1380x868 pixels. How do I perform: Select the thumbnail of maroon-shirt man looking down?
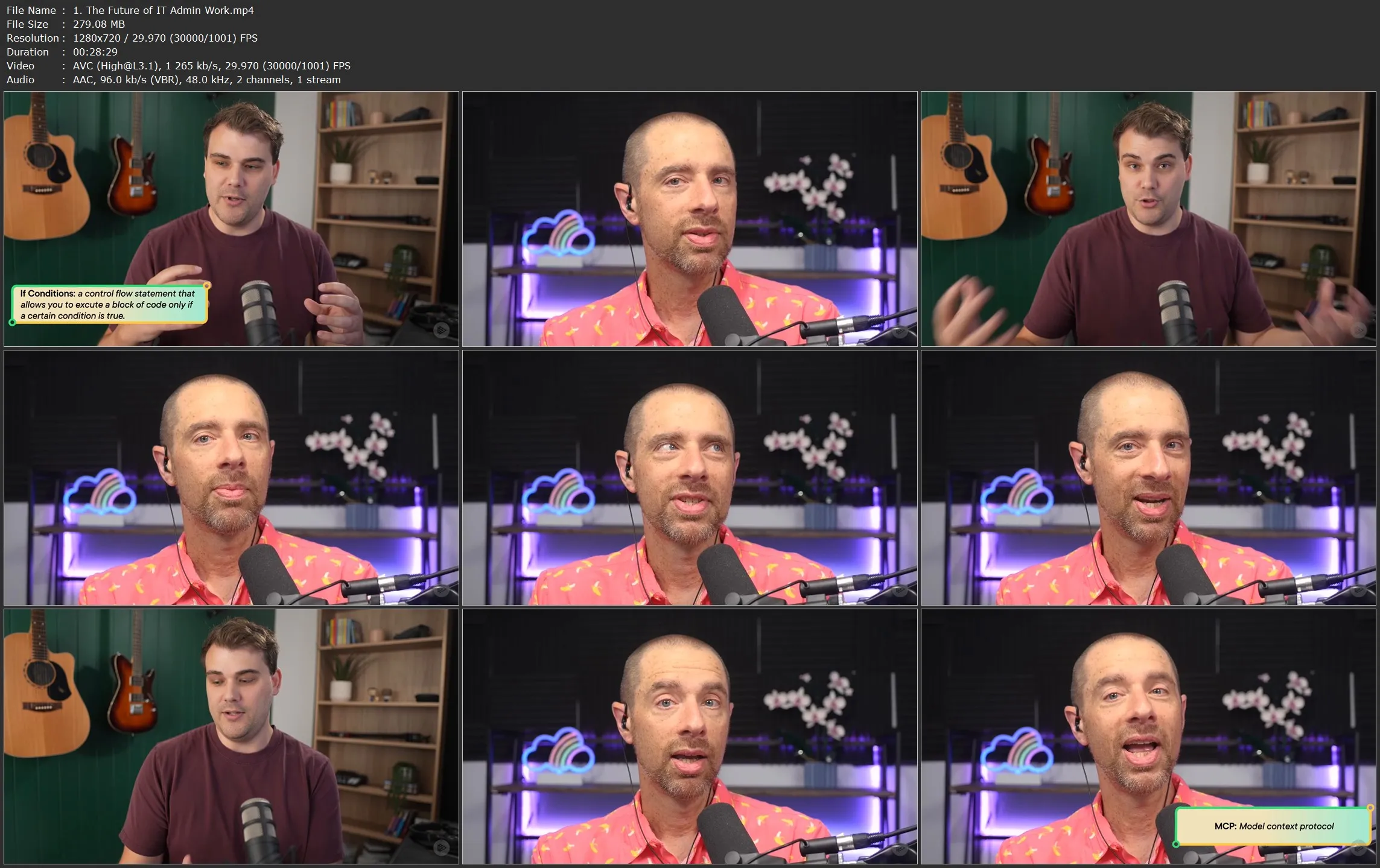[231, 737]
